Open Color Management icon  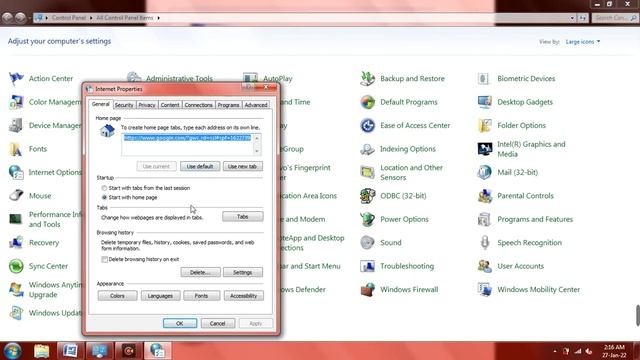pyautogui.click(x=16, y=102)
